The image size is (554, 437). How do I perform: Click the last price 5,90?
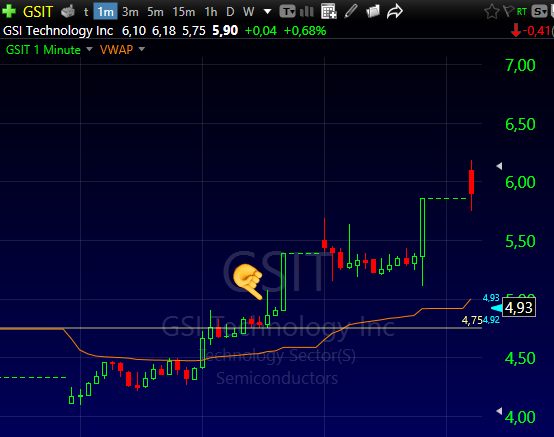click(225, 30)
